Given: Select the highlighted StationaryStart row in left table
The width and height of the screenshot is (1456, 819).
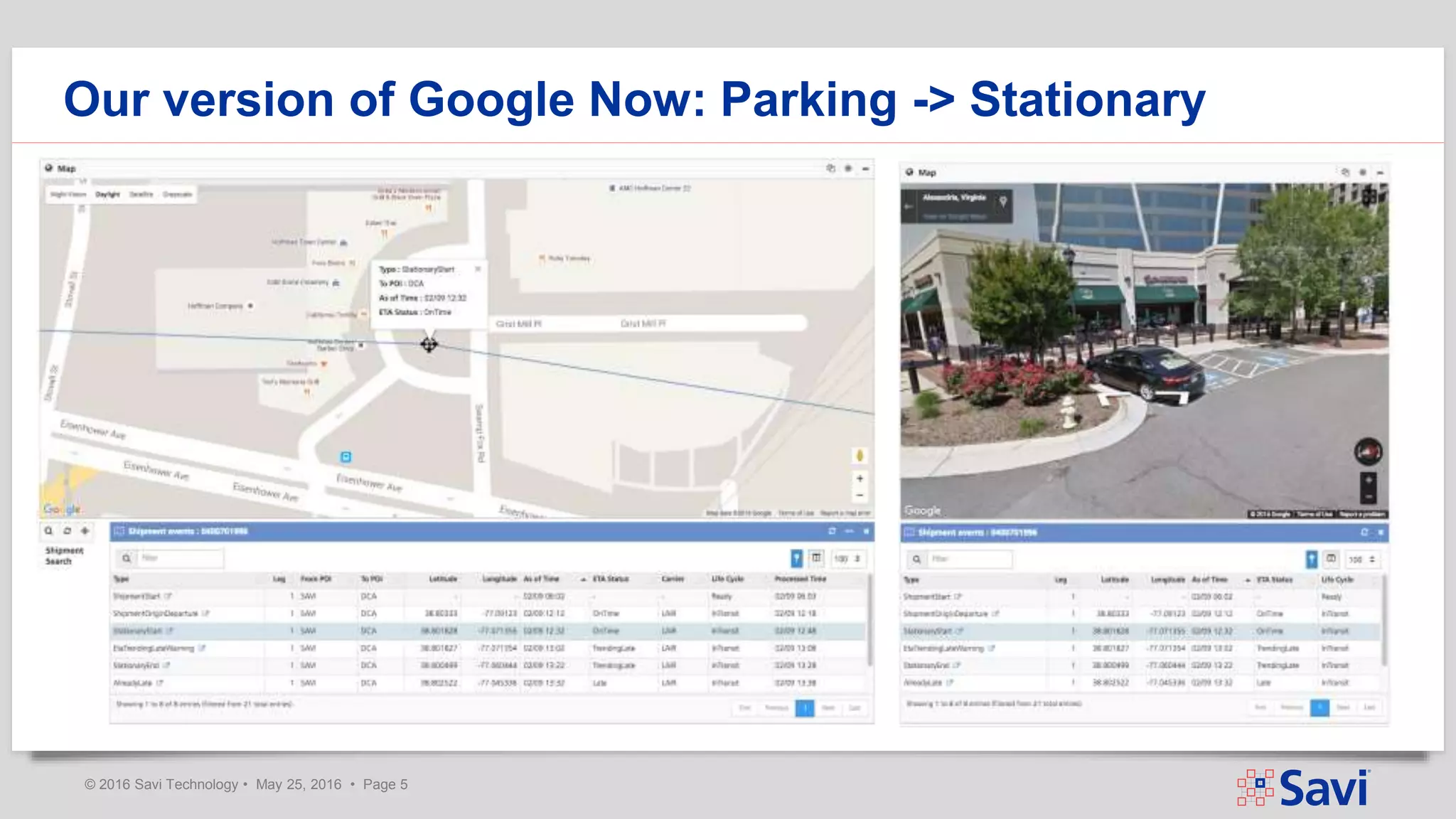Looking at the screenshot, I should point(489,631).
